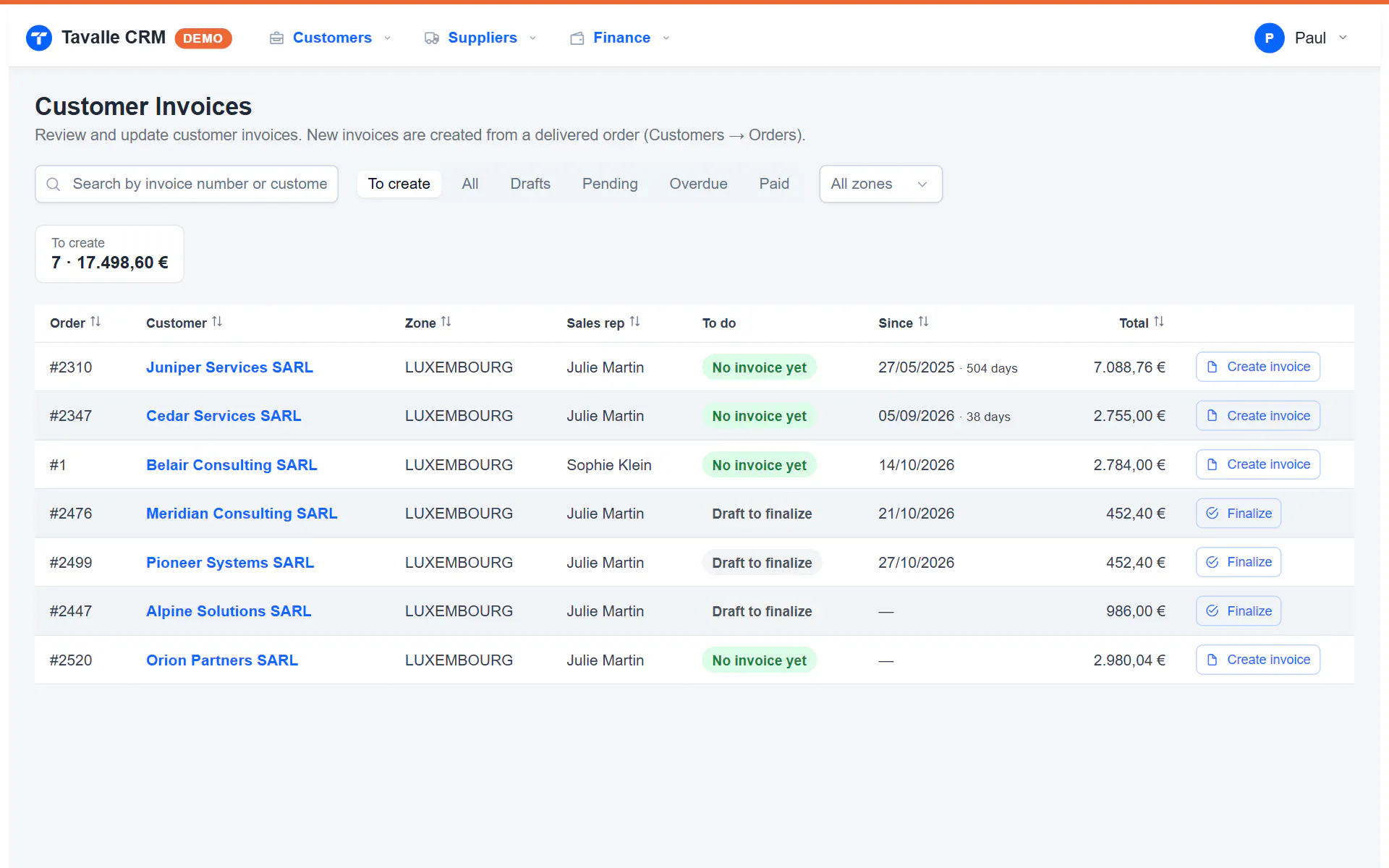Viewport: 1389px width, 868px height.
Task: Open the All zones dropdown
Action: click(880, 184)
